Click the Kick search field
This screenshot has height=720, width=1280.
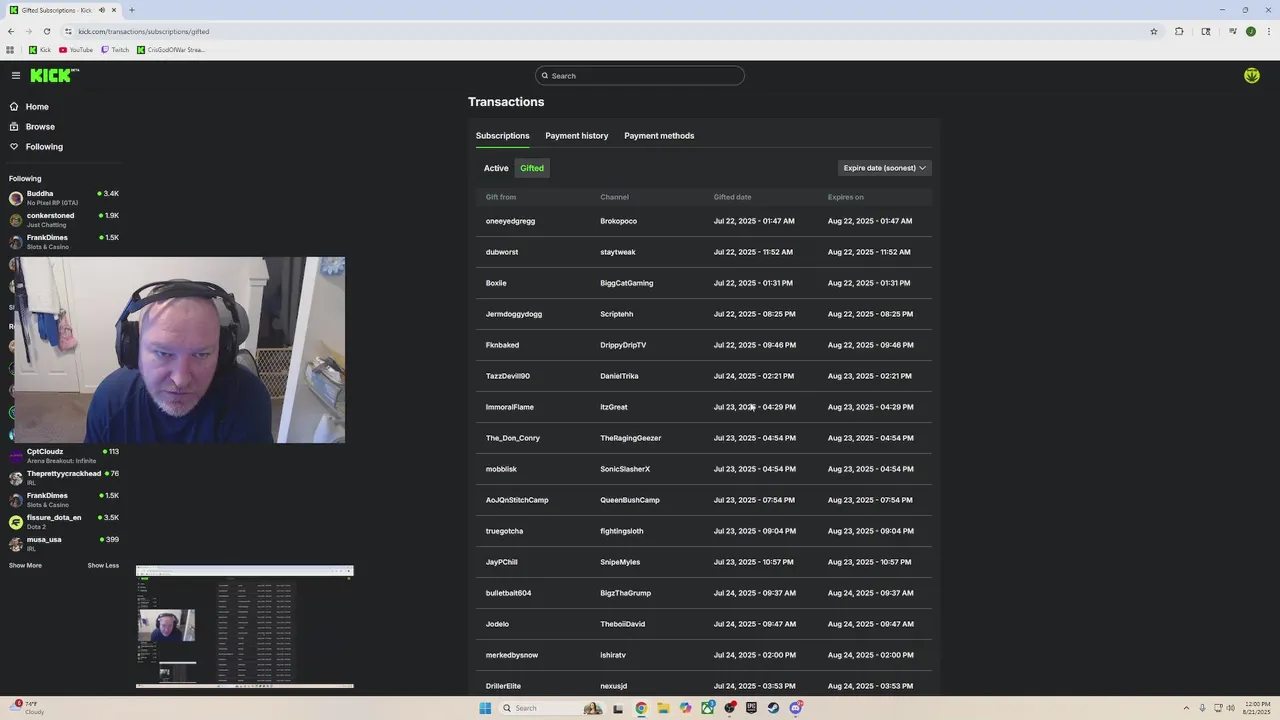(x=640, y=75)
